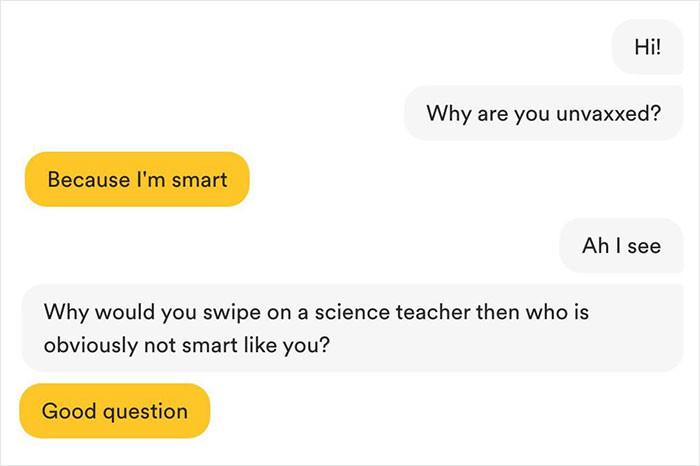Screen dimensions: 700x466
Task: Click the word "Good" in the last reply
Action: point(65,411)
